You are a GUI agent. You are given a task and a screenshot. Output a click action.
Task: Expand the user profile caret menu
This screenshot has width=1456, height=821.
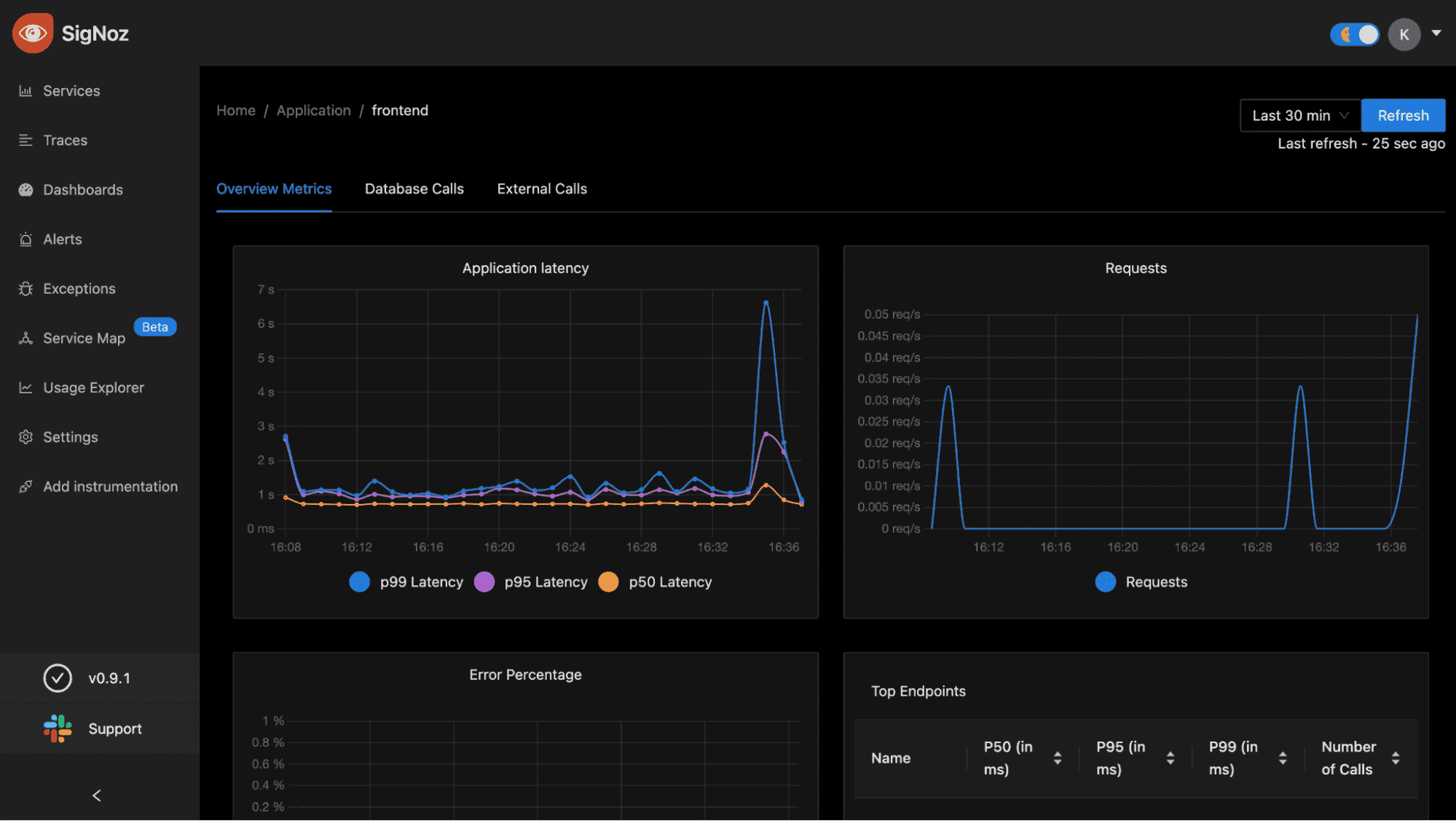click(x=1436, y=34)
